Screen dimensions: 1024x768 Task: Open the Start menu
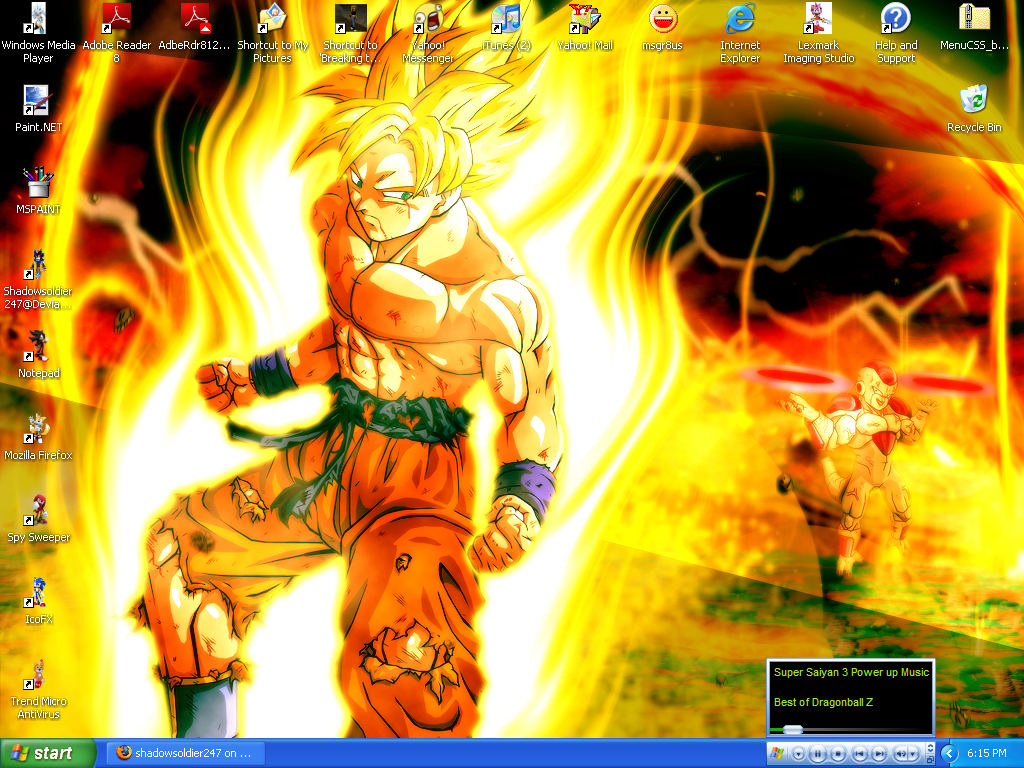coord(48,753)
